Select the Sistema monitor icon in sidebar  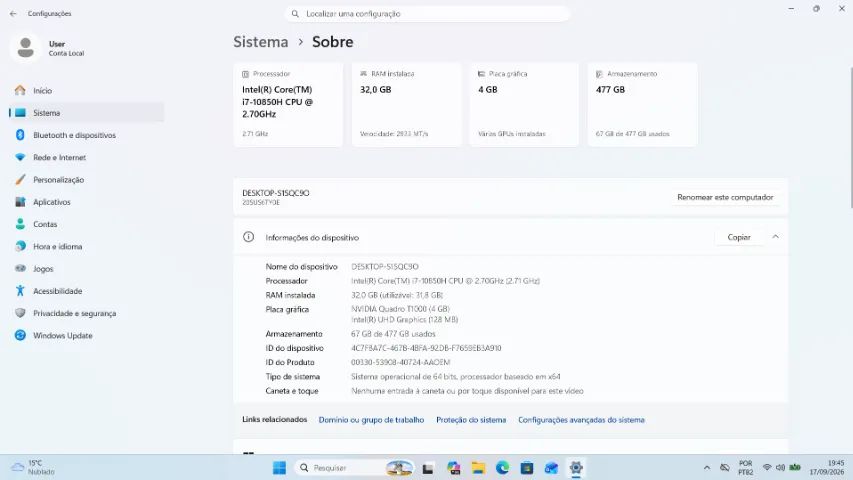click(x=20, y=113)
